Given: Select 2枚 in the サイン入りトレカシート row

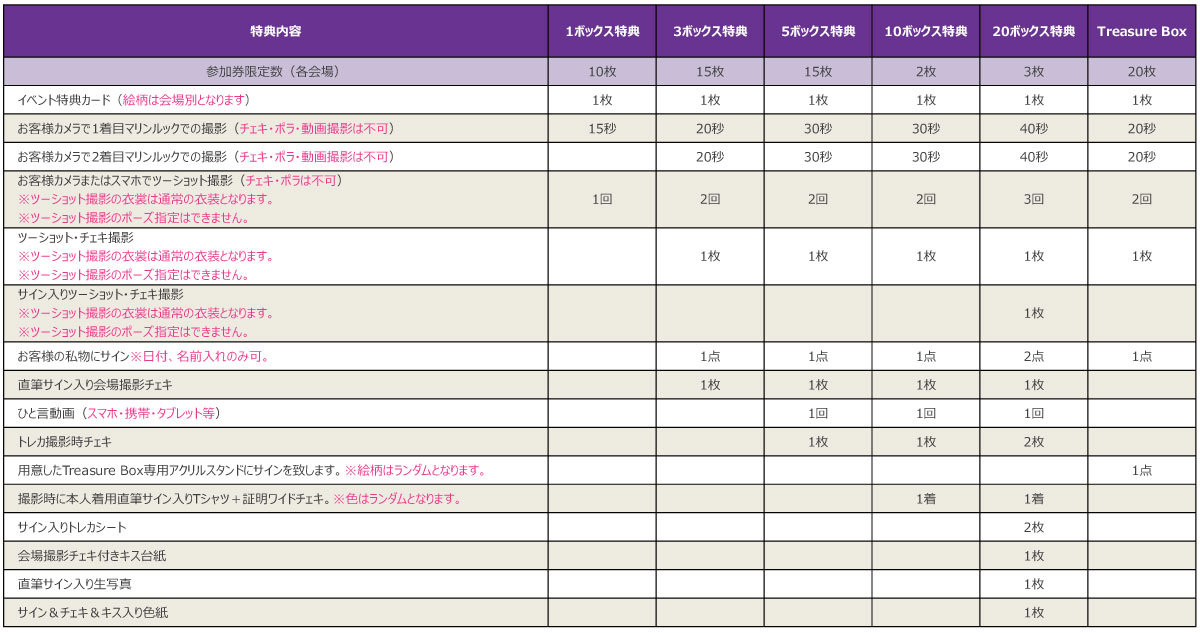Looking at the screenshot, I should click(1034, 527).
